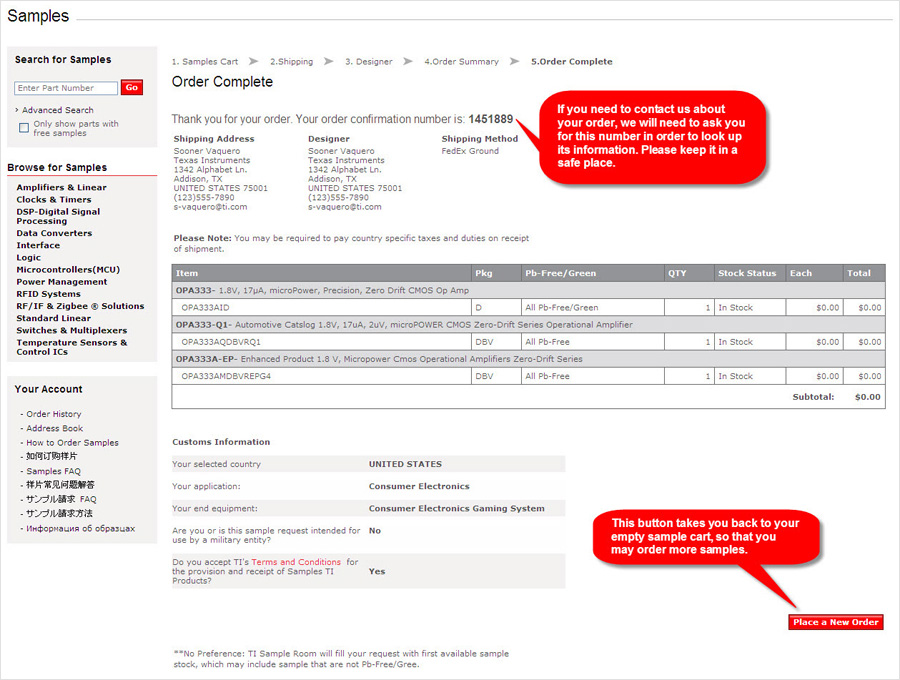Go to step 2 Shipping
This screenshot has height=680, width=900.
point(291,62)
